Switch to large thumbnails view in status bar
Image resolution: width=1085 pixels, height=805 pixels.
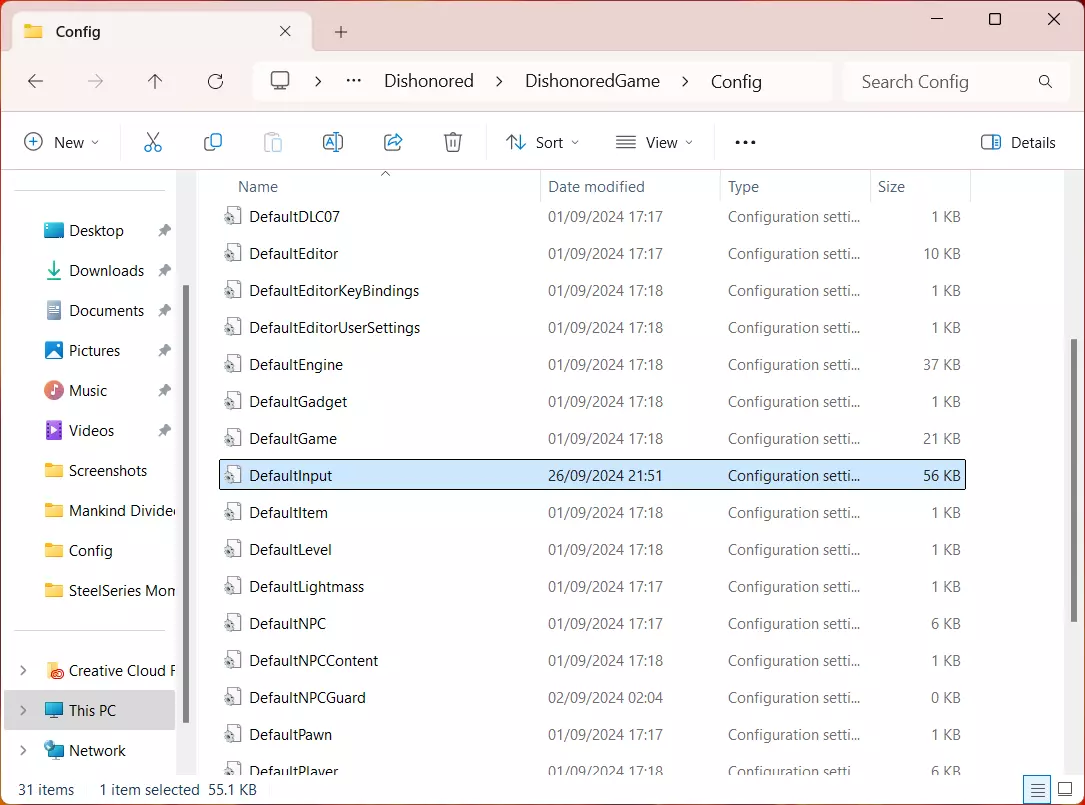pyautogui.click(x=1065, y=789)
